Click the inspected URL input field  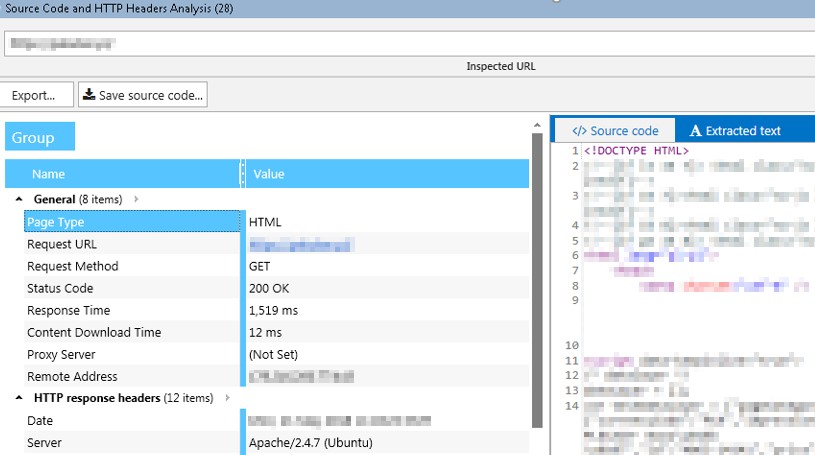(x=407, y=43)
